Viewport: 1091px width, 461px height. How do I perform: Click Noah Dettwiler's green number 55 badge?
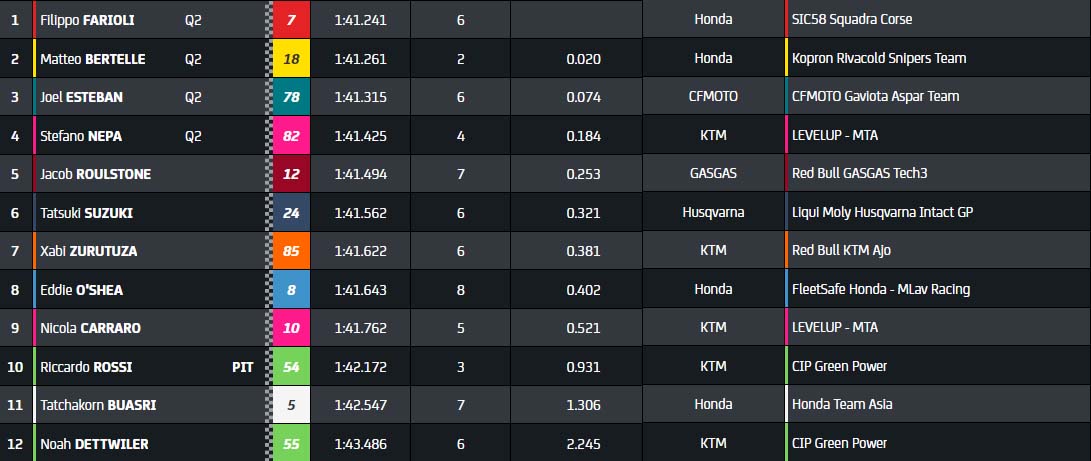point(291,443)
